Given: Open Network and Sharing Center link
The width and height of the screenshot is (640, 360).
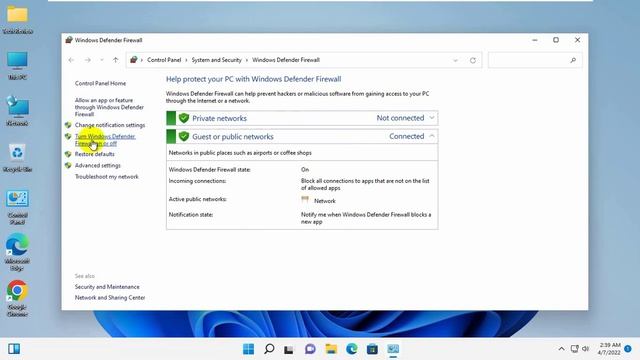Looking at the screenshot, I should (110, 298).
